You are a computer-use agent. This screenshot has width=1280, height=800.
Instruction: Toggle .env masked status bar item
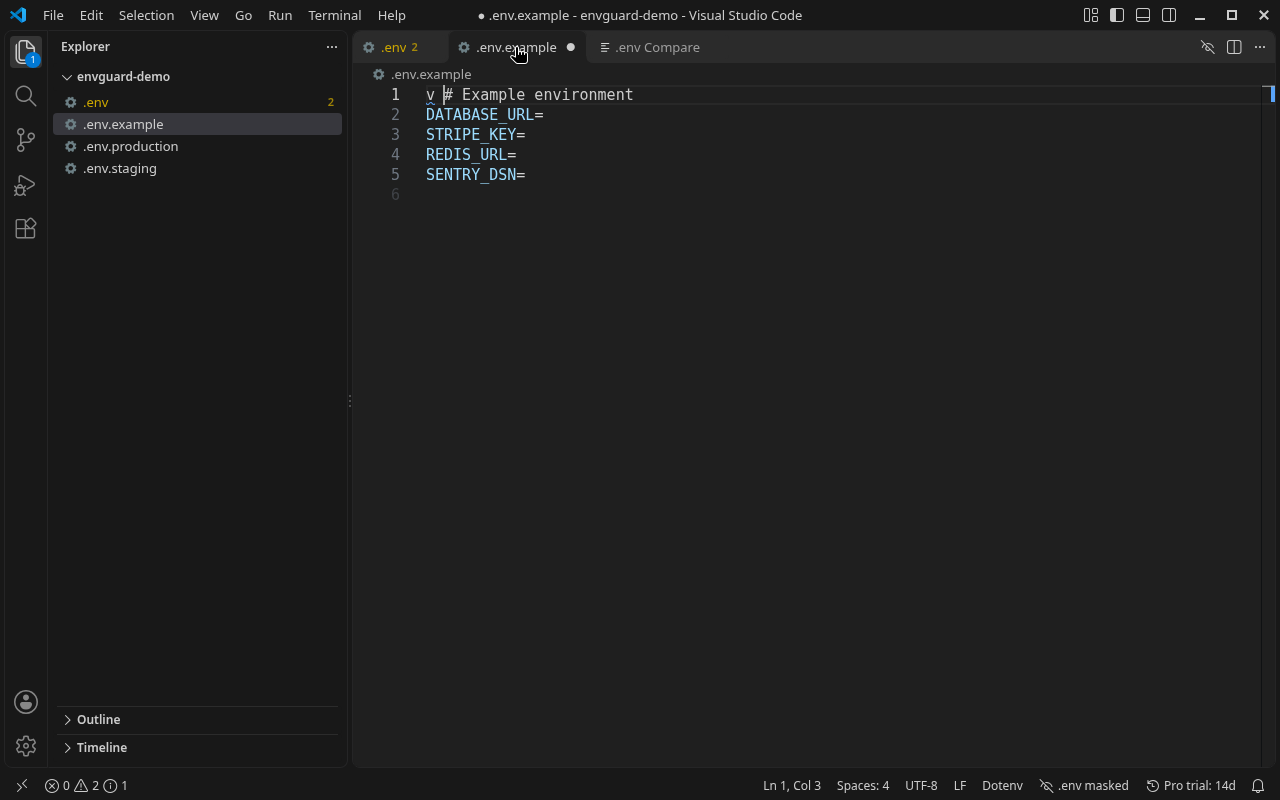(1084, 786)
